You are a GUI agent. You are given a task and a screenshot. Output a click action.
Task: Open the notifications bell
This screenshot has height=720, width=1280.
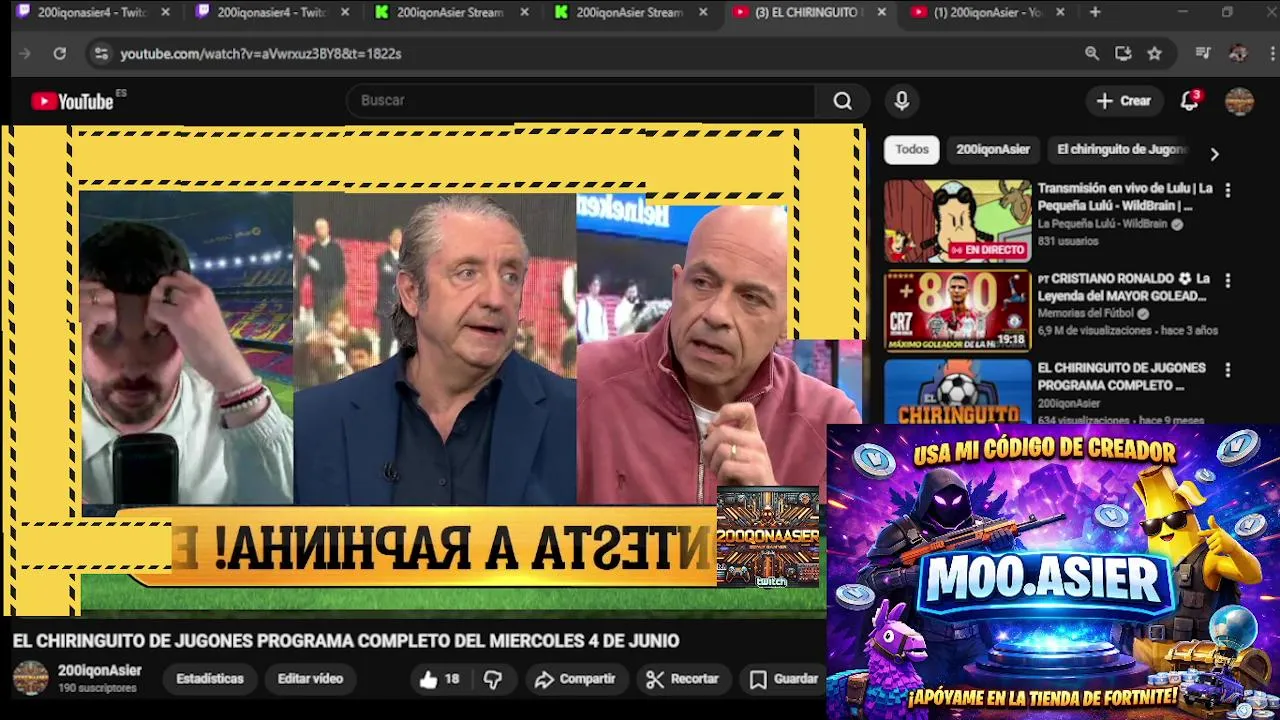tap(1189, 101)
